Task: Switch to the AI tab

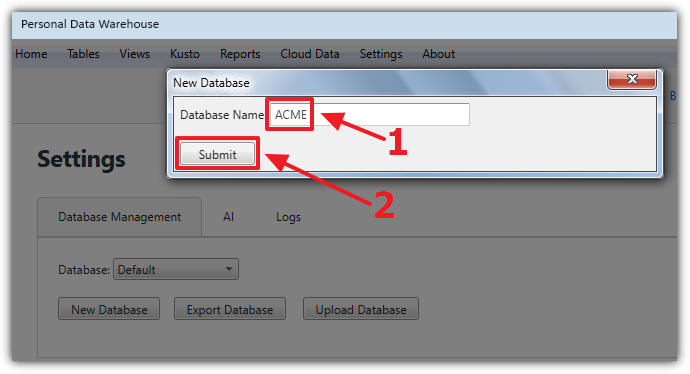Action: pyautogui.click(x=228, y=217)
